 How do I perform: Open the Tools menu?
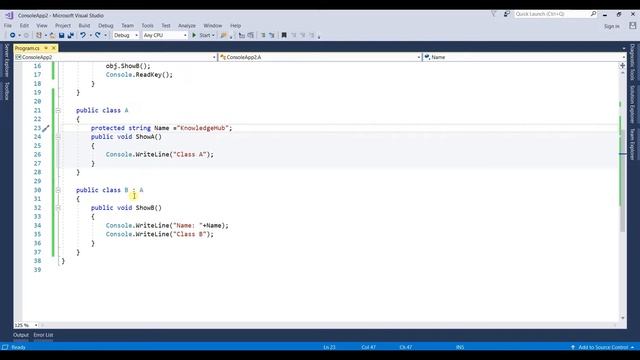tap(147, 26)
